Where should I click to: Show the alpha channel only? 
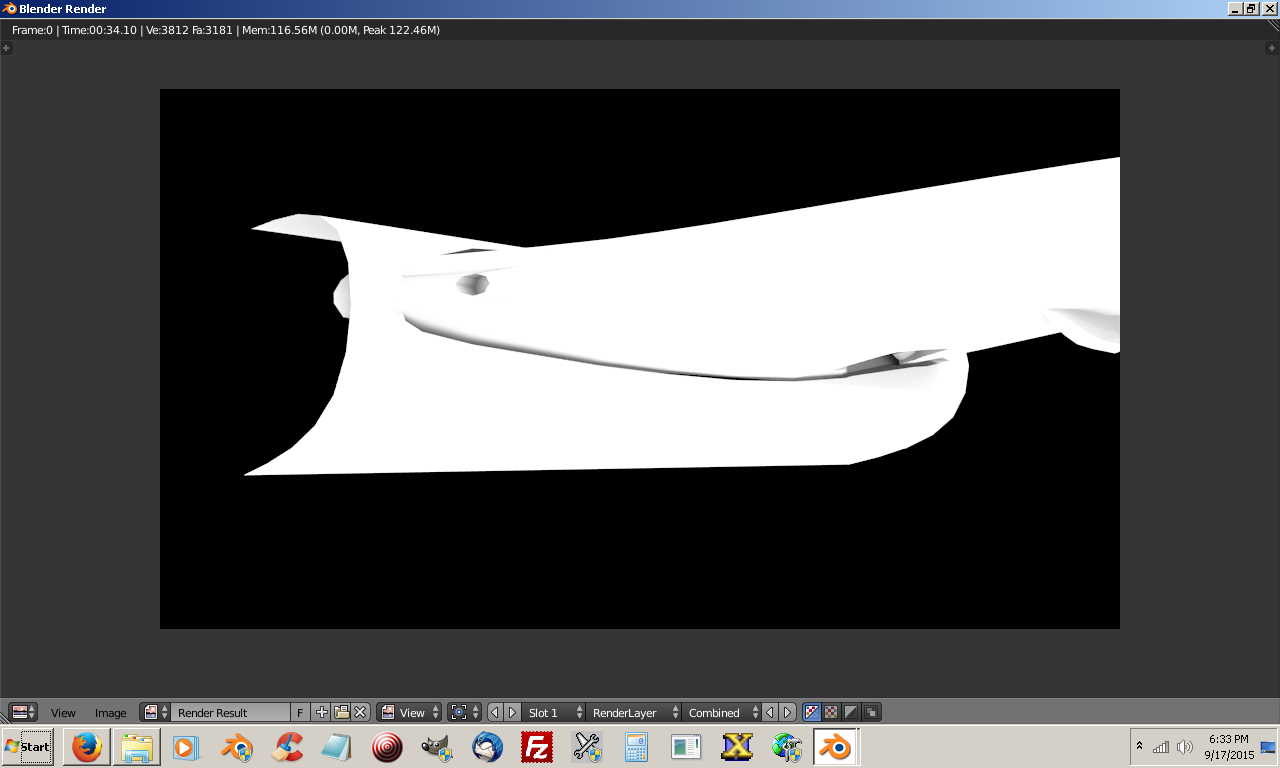(851, 712)
